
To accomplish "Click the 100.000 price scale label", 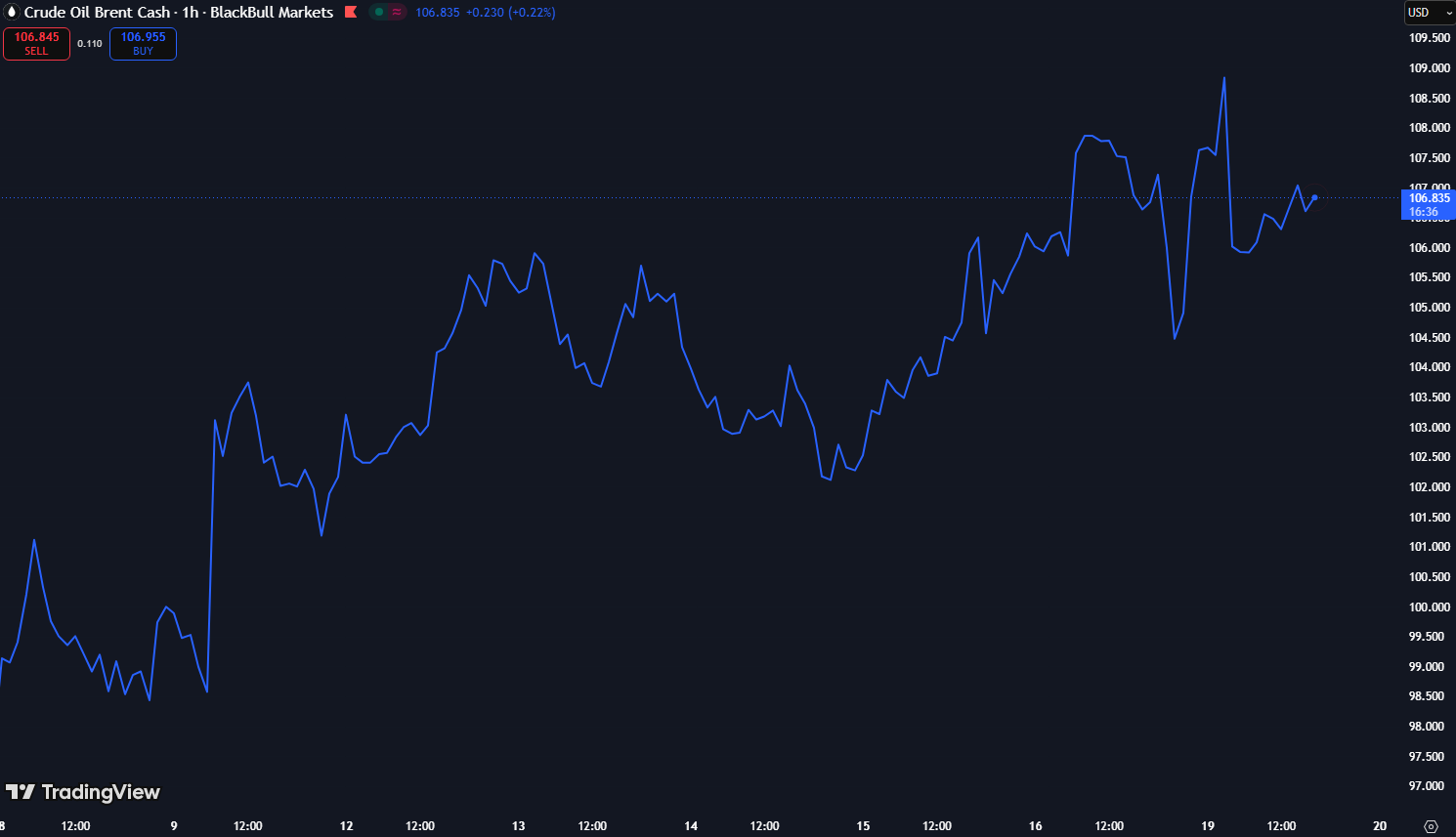I will tap(1430, 607).
